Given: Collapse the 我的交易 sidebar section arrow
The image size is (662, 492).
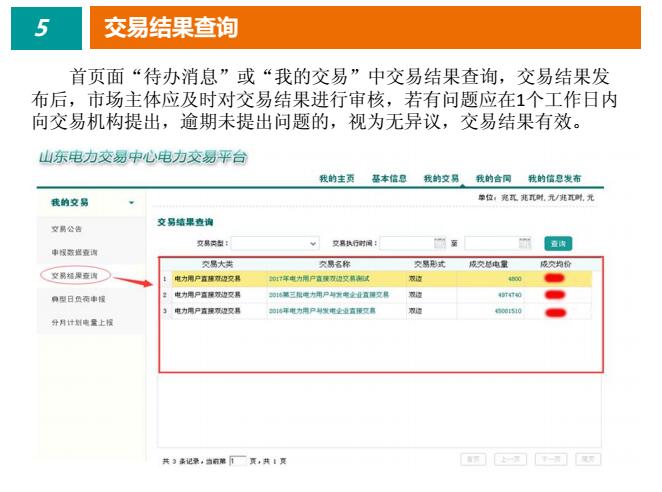Looking at the screenshot, I should [131, 203].
